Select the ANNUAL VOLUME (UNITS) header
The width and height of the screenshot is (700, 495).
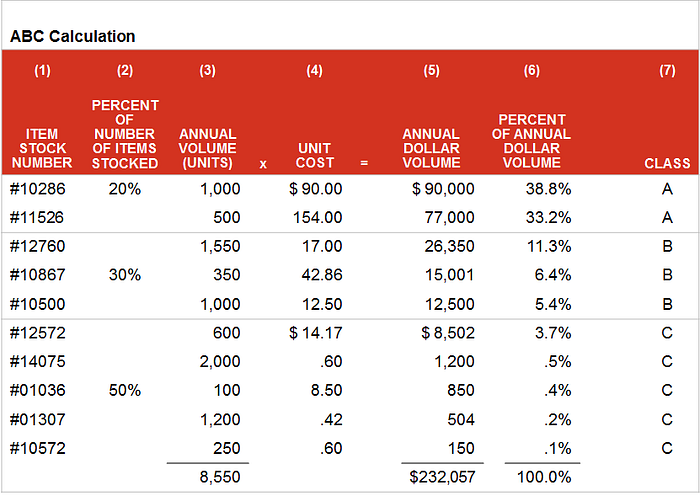tap(208, 148)
